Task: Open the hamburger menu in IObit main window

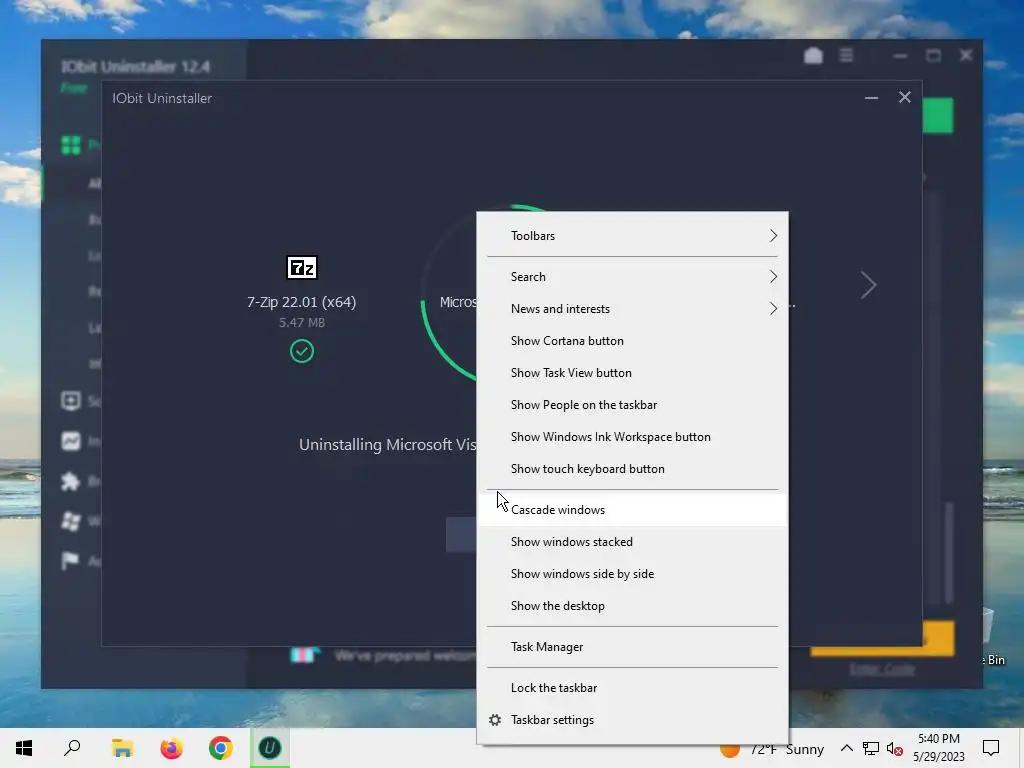Action: click(846, 56)
